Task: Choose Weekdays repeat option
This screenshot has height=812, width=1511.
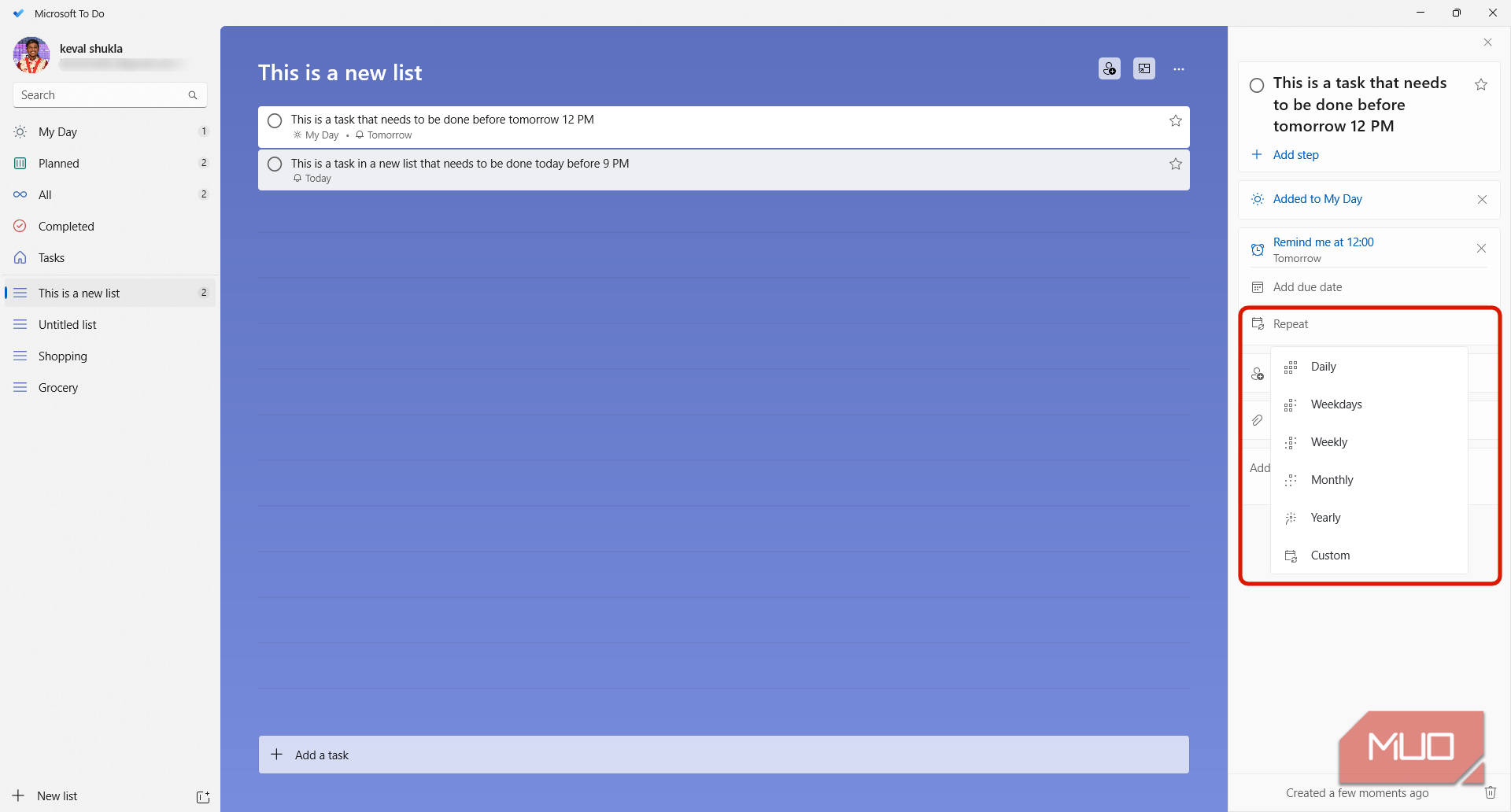Action: click(x=1369, y=404)
